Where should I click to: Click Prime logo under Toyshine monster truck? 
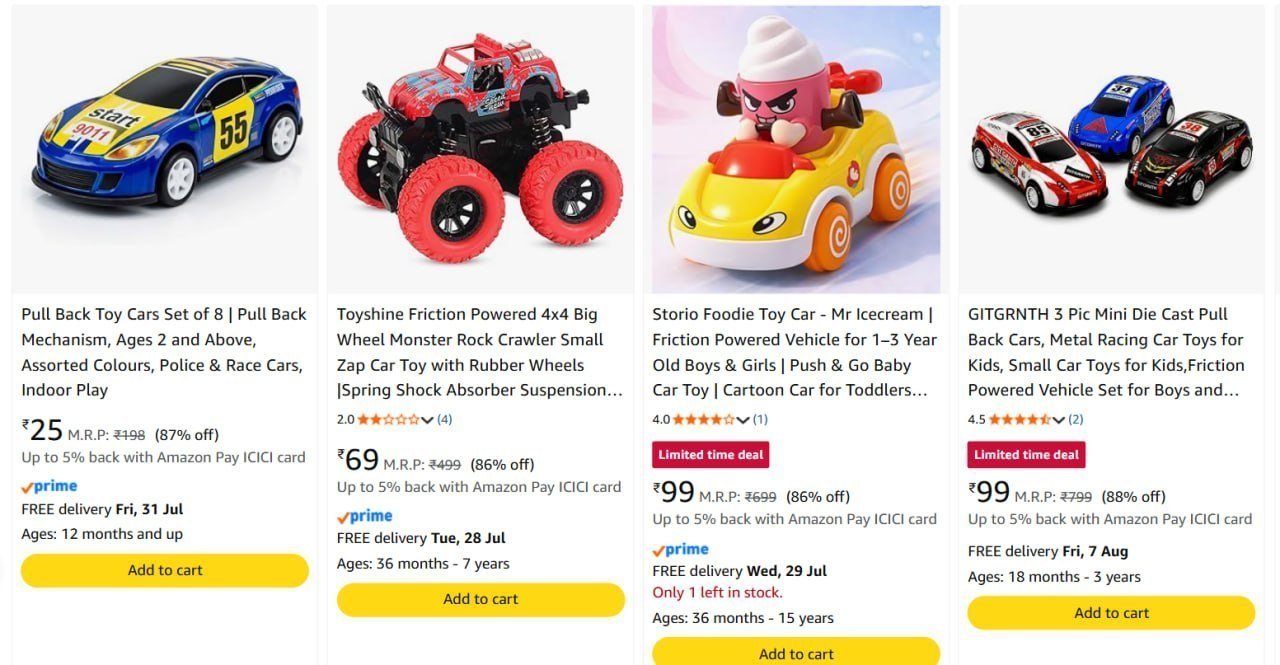coord(364,516)
